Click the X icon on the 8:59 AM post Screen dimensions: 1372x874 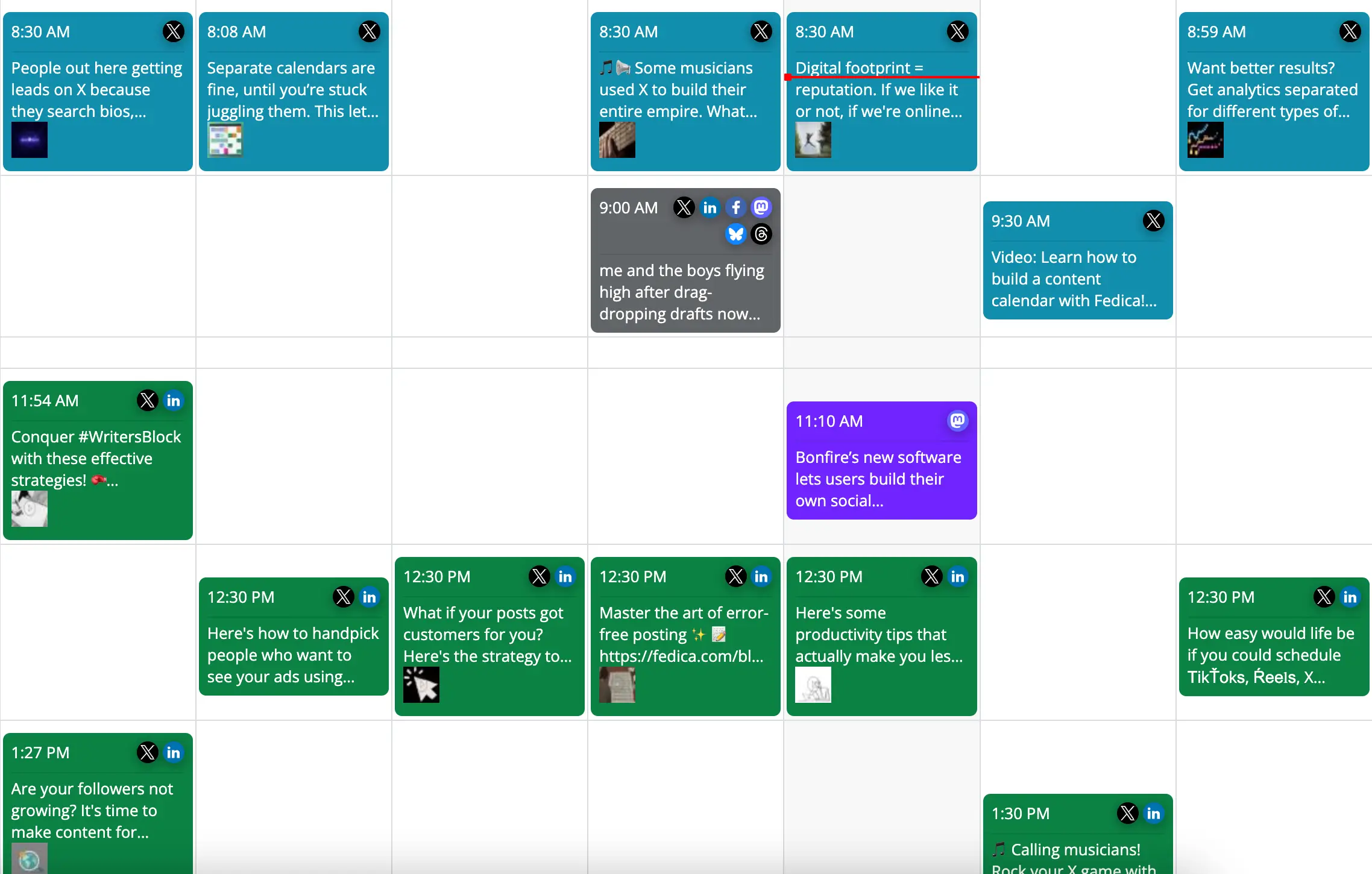click(x=1350, y=31)
